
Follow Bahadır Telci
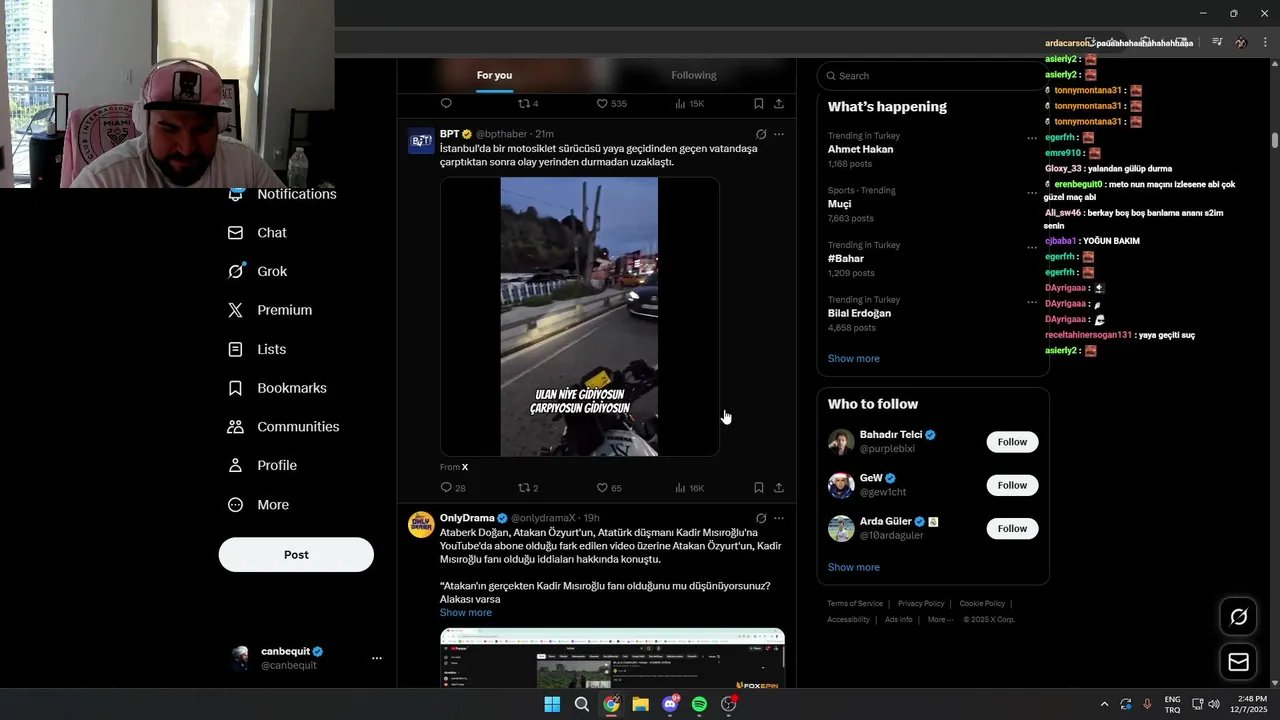1012,442
